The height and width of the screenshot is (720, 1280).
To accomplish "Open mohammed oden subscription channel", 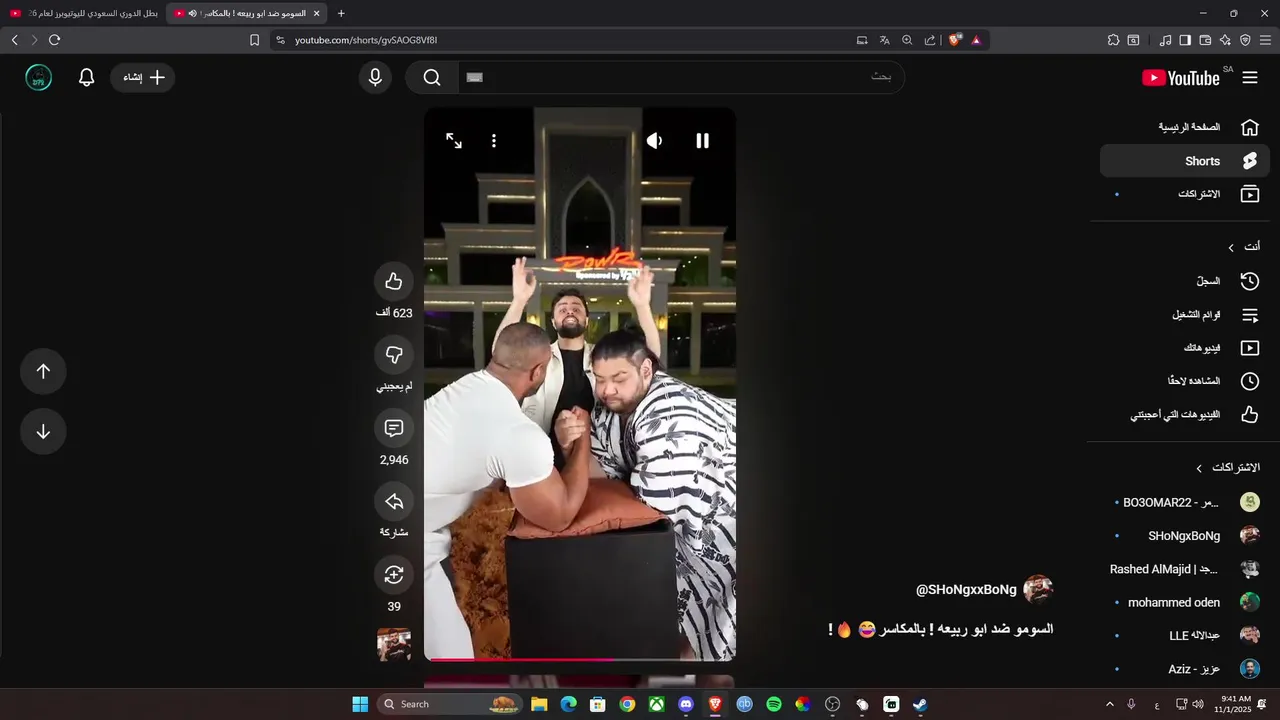I will tap(1185, 602).
